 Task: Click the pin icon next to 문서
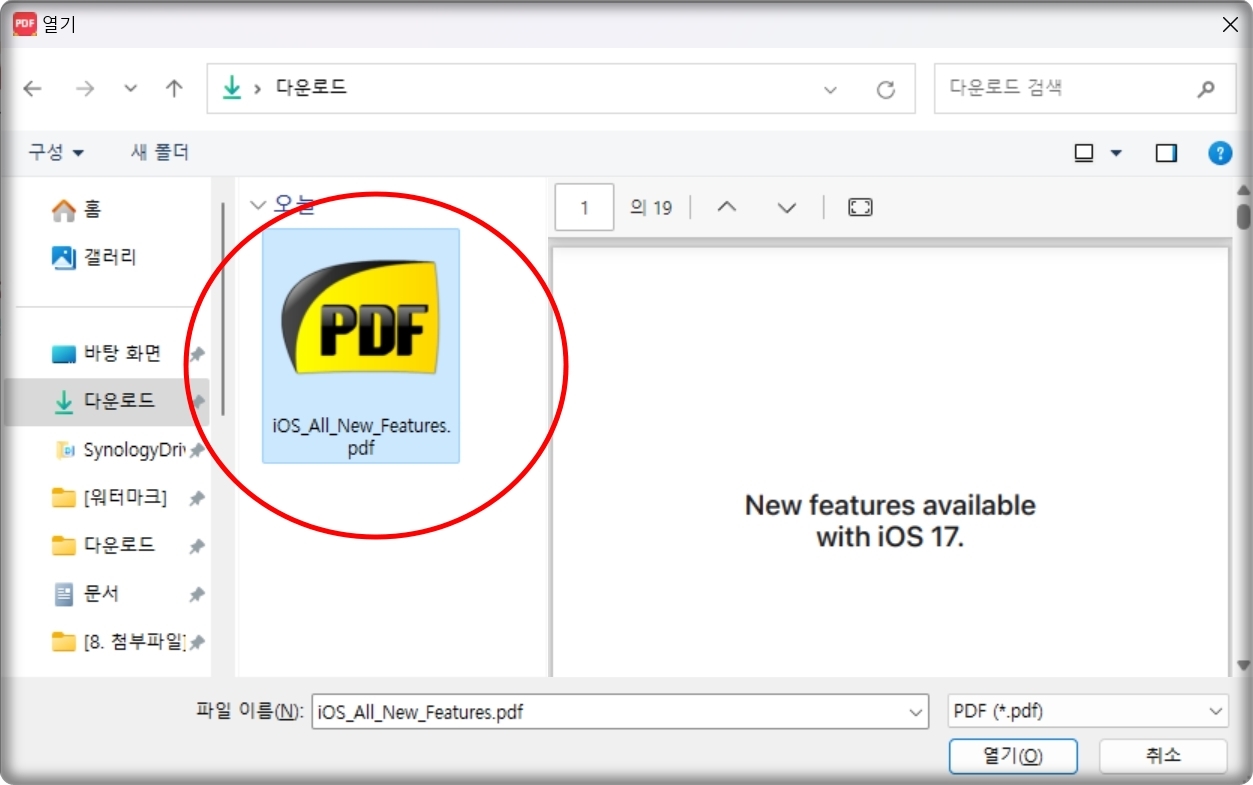tap(197, 594)
